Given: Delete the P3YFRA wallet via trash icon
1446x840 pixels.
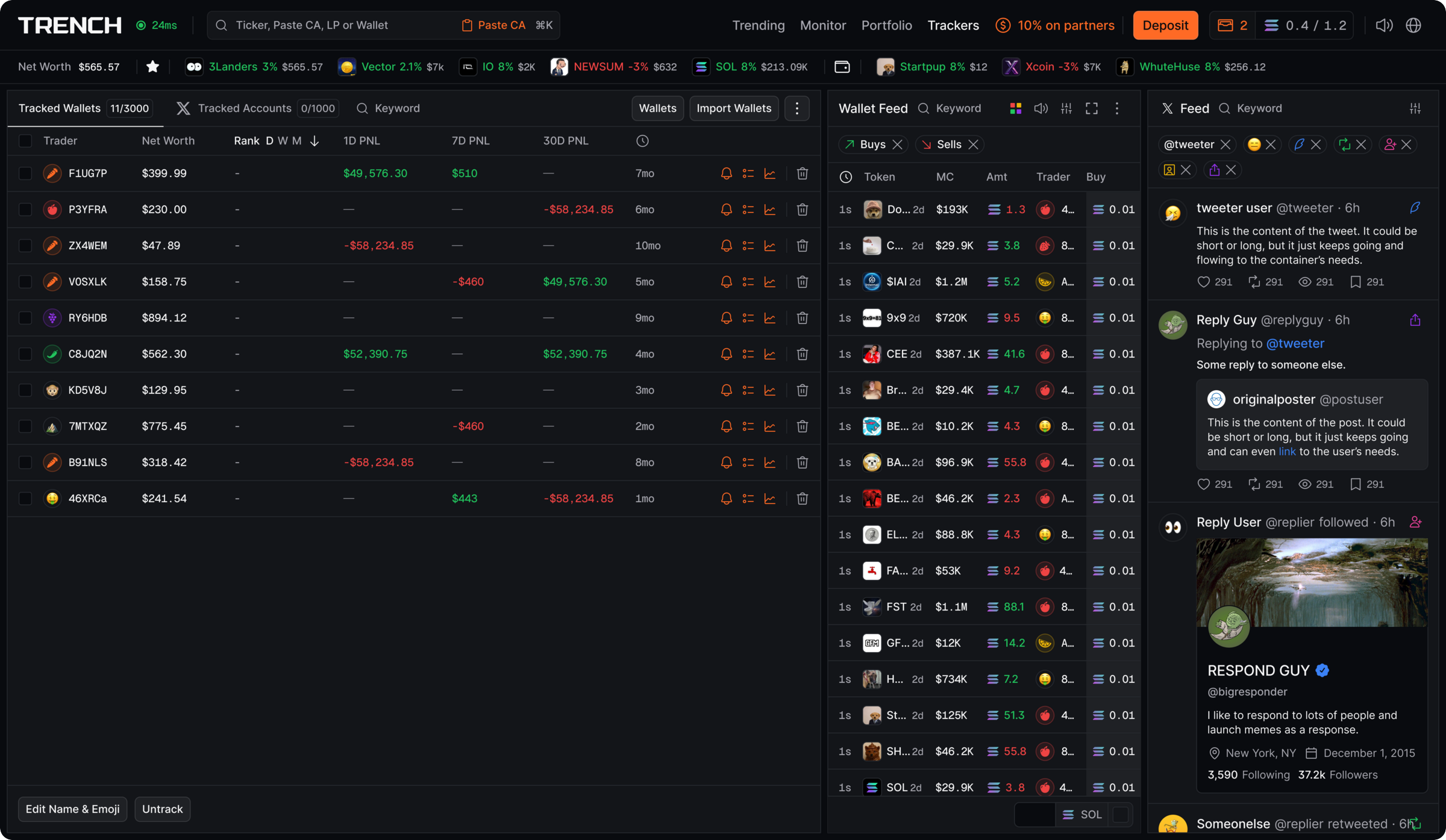Looking at the screenshot, I should 802,210.
